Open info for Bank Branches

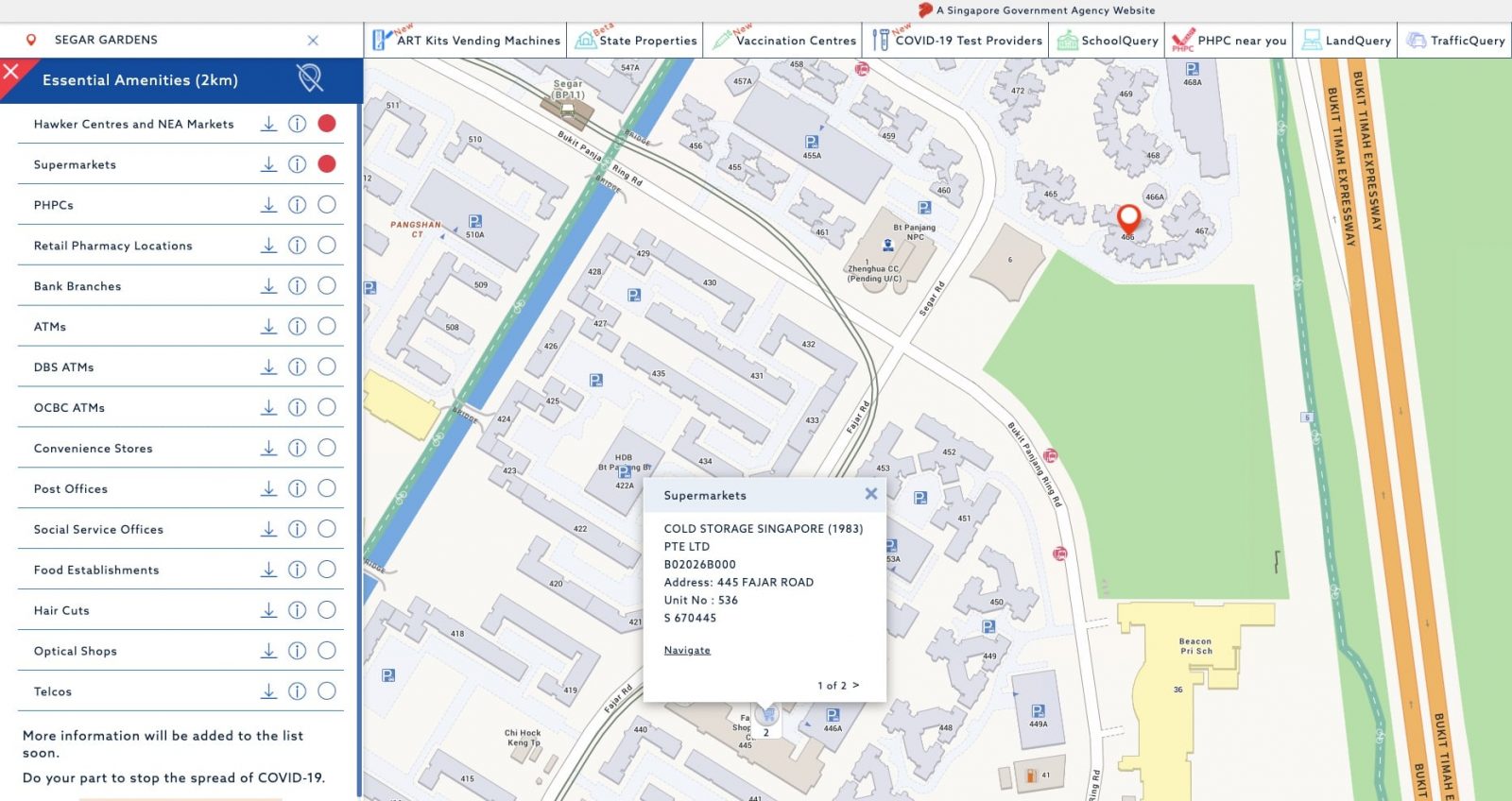[297, 286]
